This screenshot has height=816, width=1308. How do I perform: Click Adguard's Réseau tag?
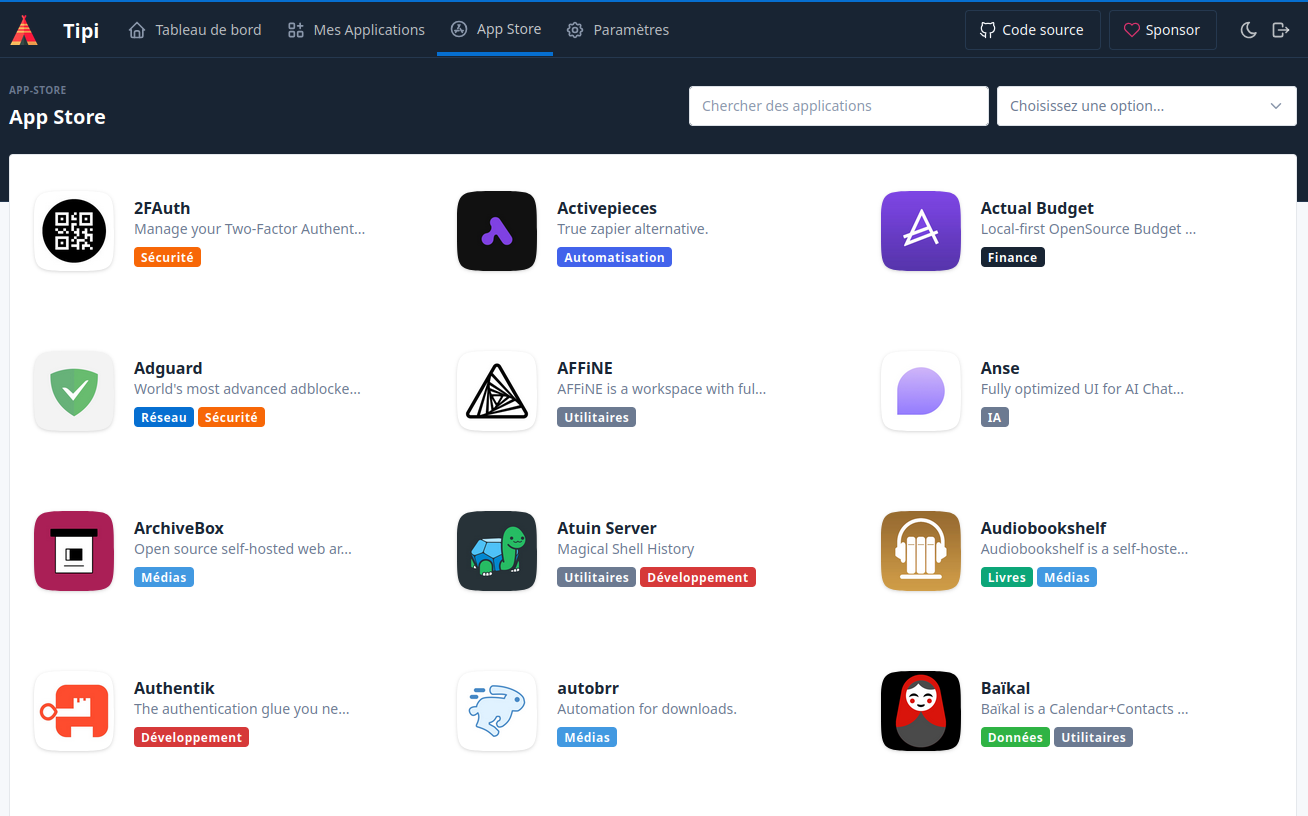(x=164, y=417)
